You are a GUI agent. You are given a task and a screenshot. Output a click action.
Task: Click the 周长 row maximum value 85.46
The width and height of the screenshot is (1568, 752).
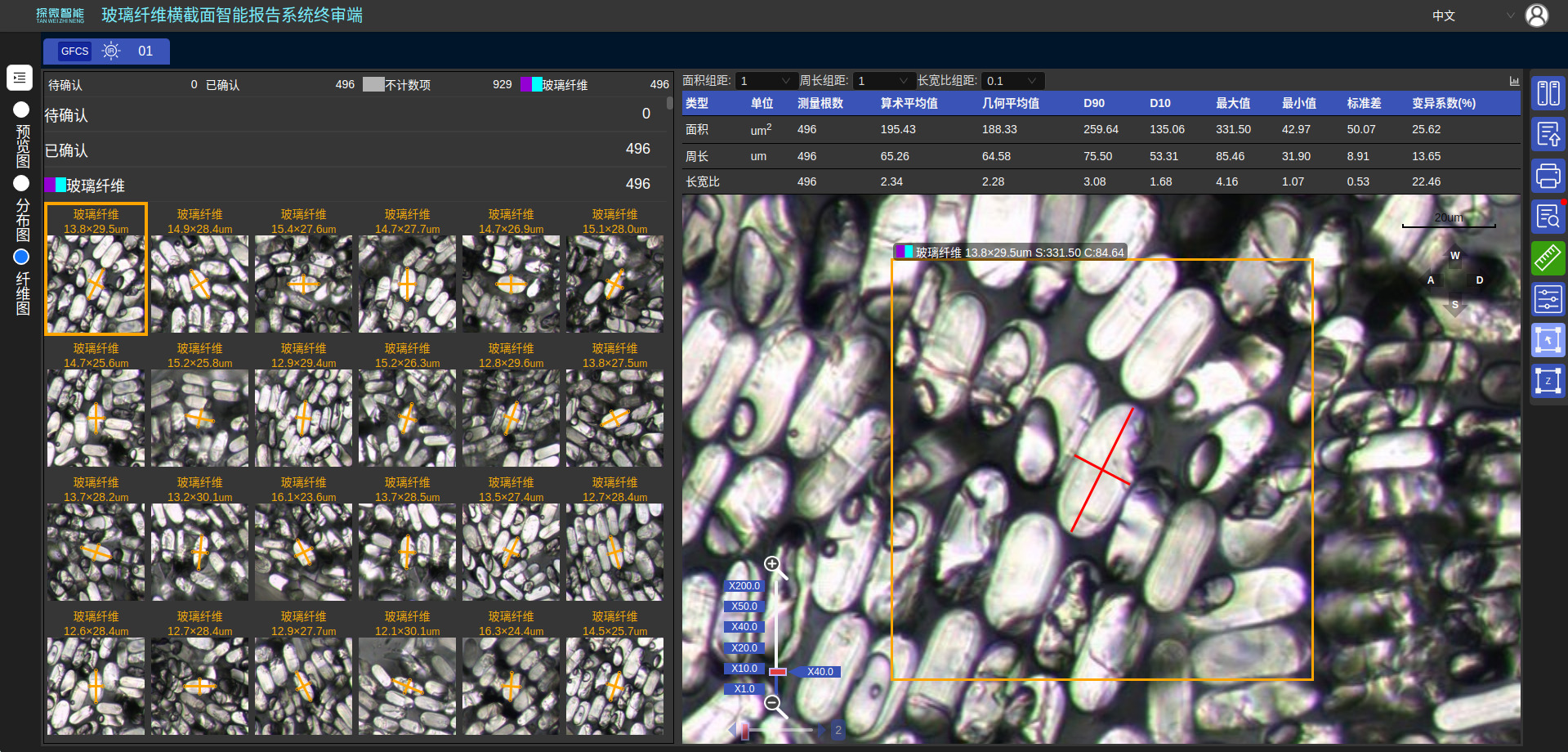(x=1230, y=156)
